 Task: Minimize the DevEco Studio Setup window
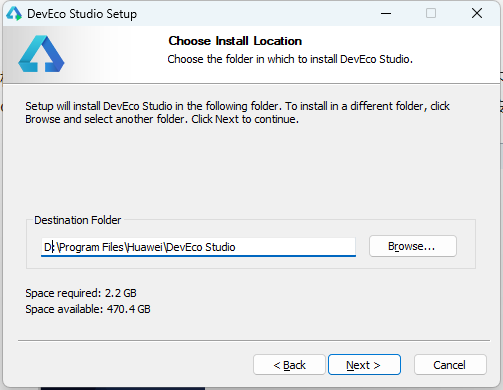coord(386,14)
